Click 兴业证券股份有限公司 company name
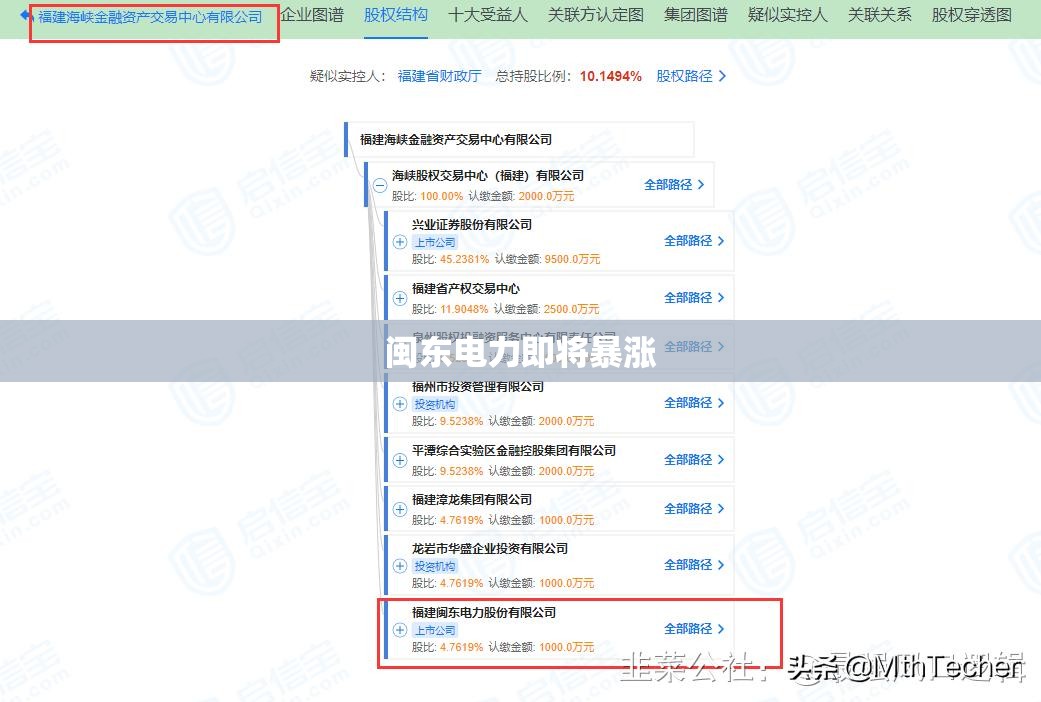Image resolution: width=1041 pixels, height=702 pixels. (x=472, y=224)
